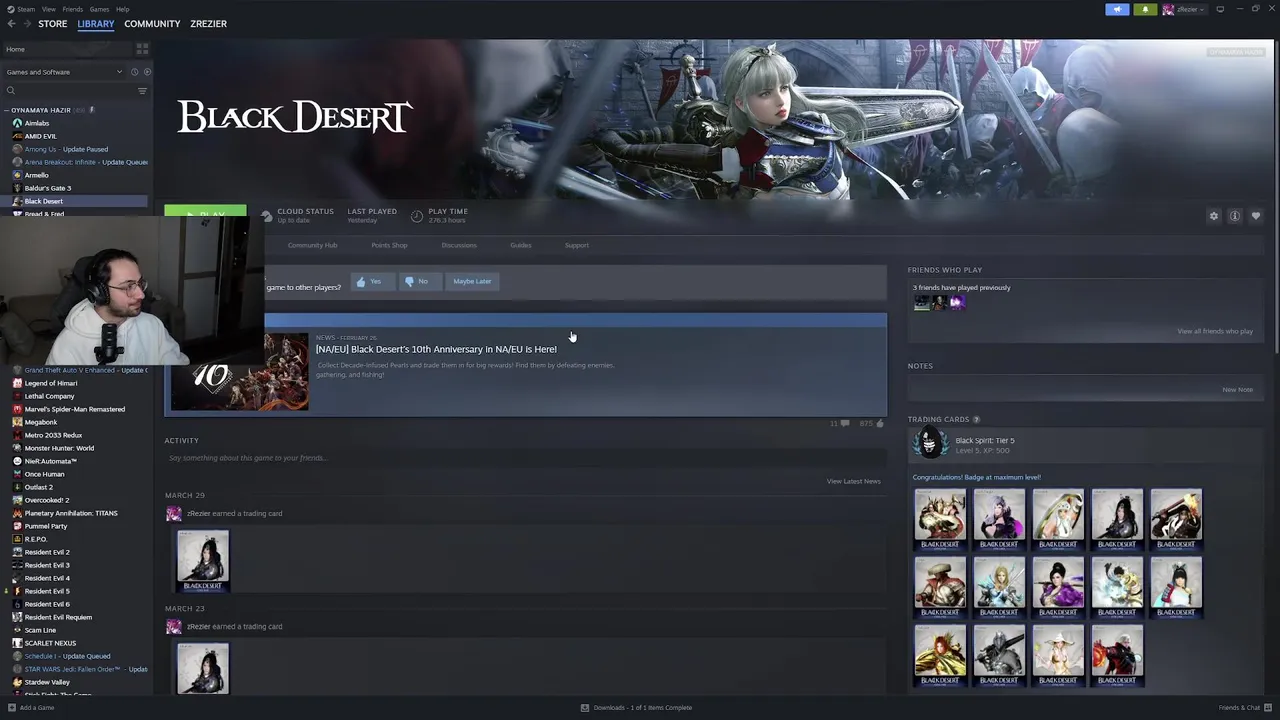Select Stardew Valley in the game list
The height and width of the screenshot is (720, 1280).
[47, 682]
